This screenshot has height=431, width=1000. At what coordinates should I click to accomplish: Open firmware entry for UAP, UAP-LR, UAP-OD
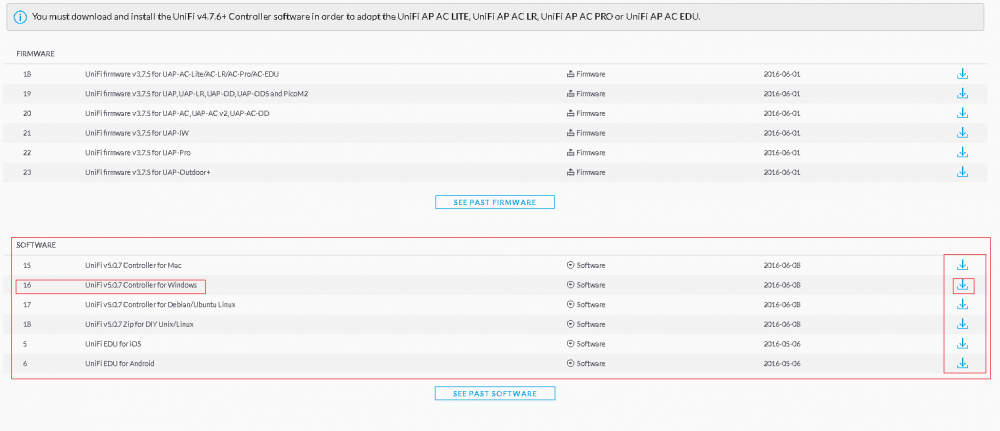coord(197,94)
